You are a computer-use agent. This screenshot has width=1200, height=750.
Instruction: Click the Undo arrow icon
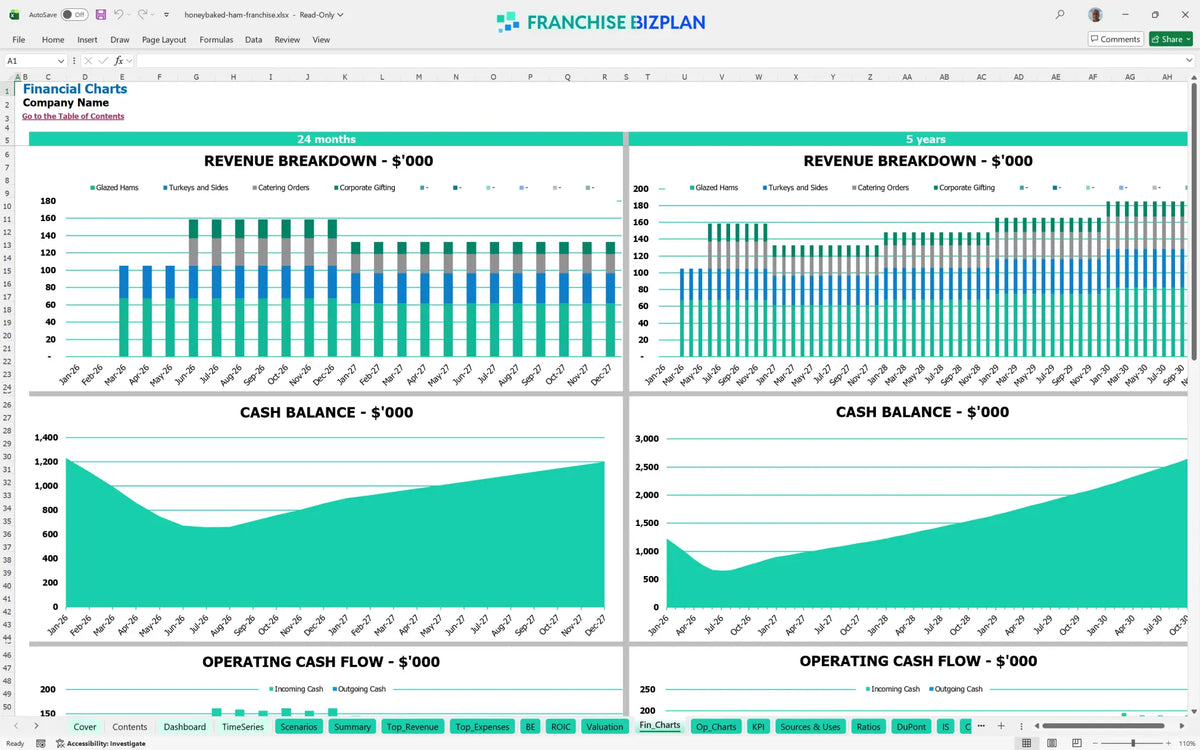click(x=119, y=15)
